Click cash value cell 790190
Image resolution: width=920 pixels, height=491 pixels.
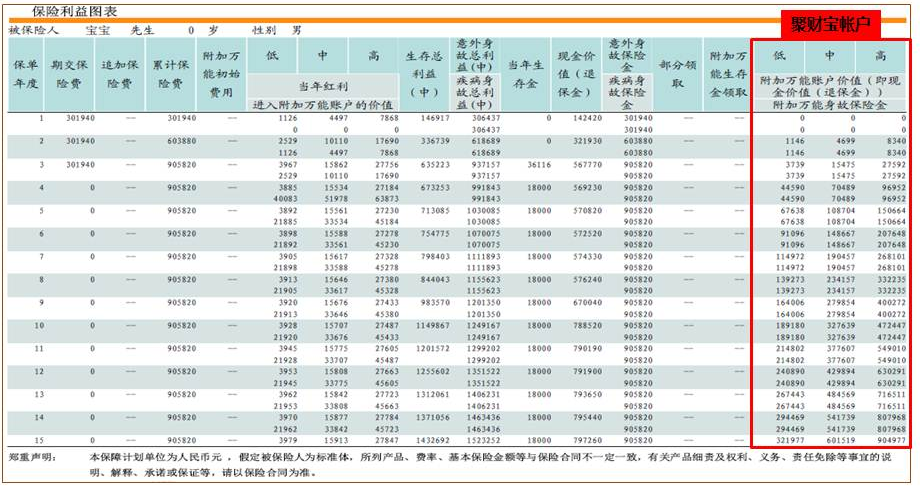(587, 348)
